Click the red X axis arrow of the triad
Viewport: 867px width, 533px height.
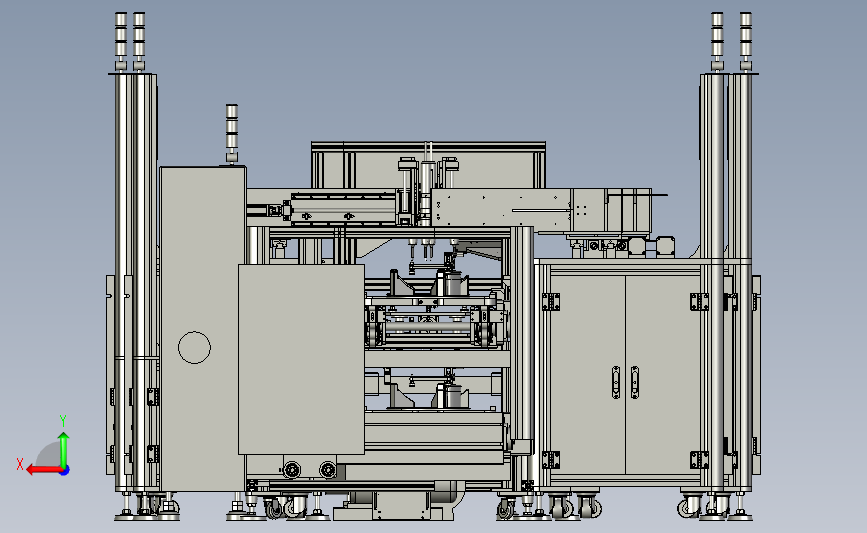point(43,470)
